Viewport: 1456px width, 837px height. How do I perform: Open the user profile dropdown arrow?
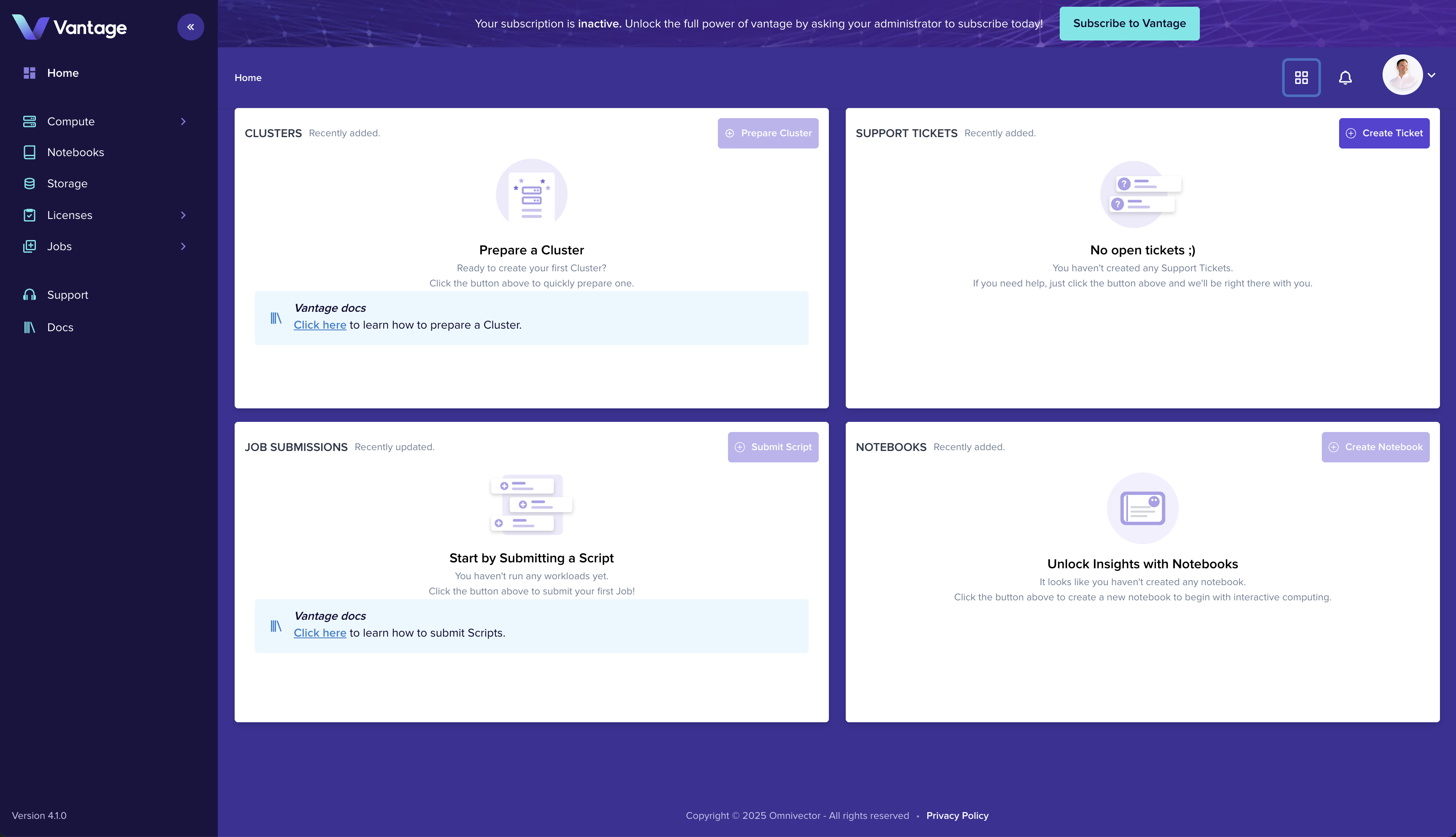point(1432,76)
